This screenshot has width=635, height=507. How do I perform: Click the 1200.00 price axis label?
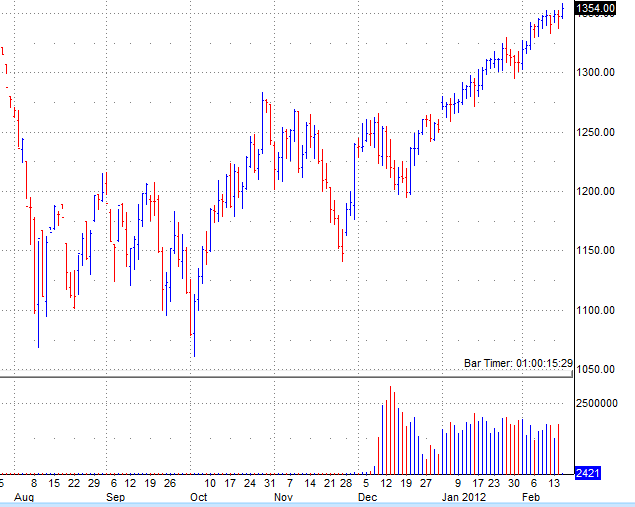point(596,191)
